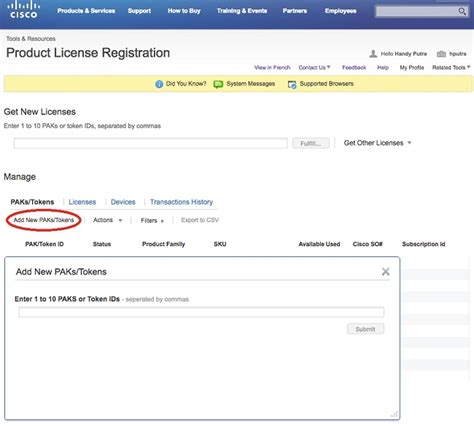Click the Feedback link
Viewport: 474px width, 426px height.
[354, 68]
